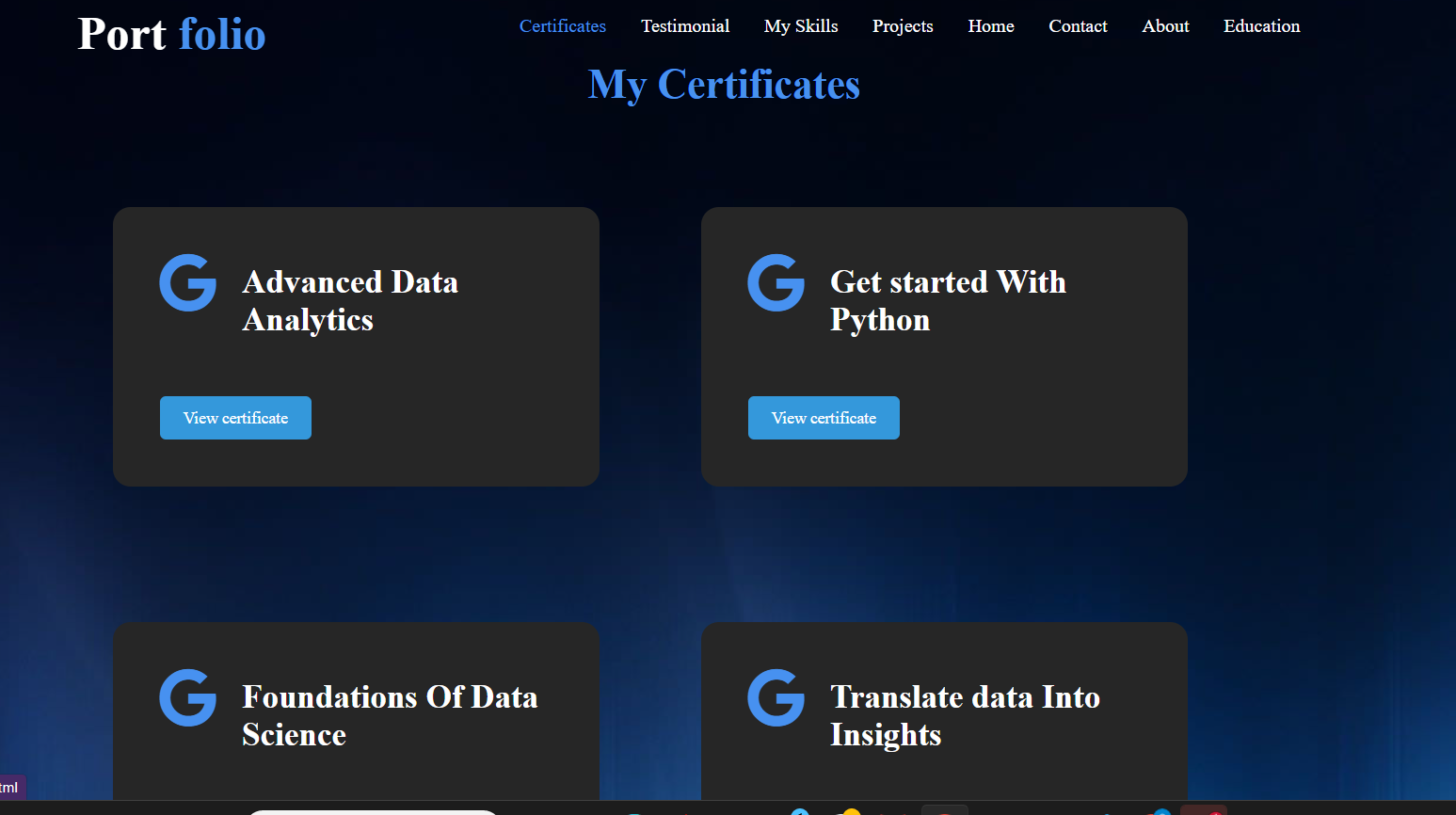Click the Google logo on Advanced Data Analytics card
Image resolution: width=1456 pixels, height=815 pixels.
click(x=188, y=282)
